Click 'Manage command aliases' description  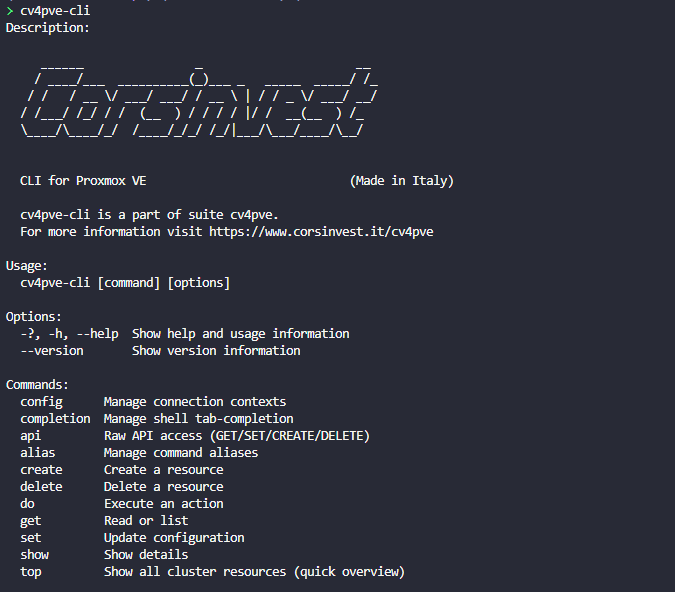[x=181, y=453]
